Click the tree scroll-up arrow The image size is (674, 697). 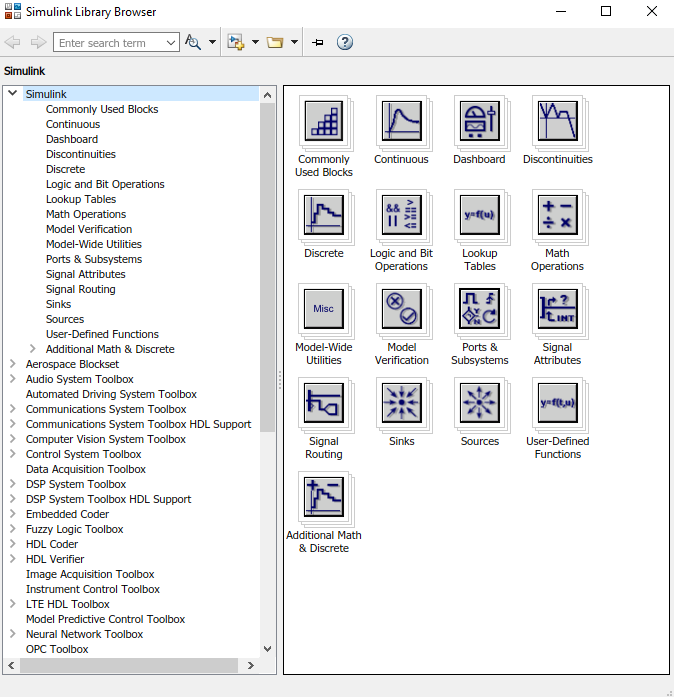tap(268, 95)
